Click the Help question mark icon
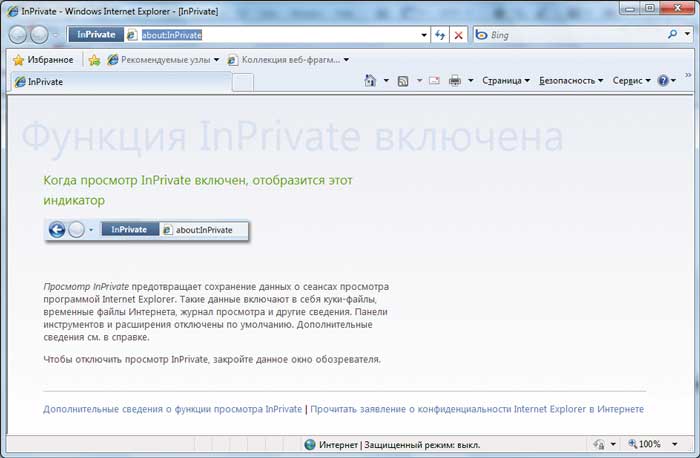This screenshot has width=700, height=458. (663, 81)
